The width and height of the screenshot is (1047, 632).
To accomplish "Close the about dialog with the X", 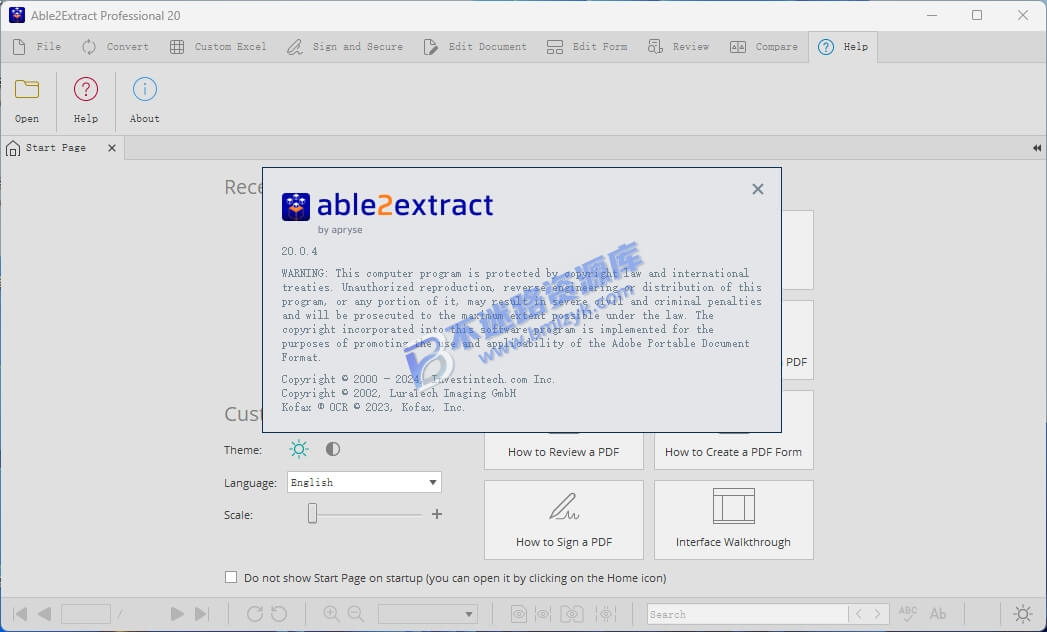I will 757,189.
